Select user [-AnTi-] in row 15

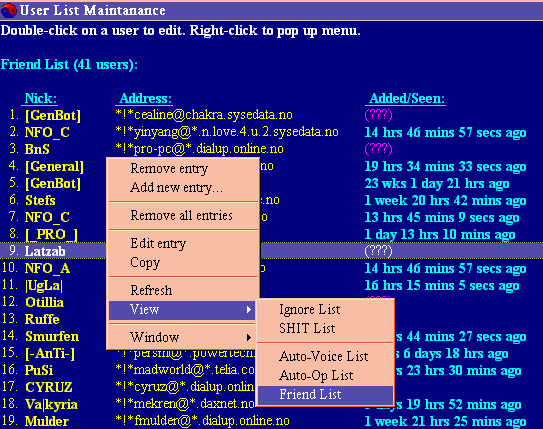[50, 353]
